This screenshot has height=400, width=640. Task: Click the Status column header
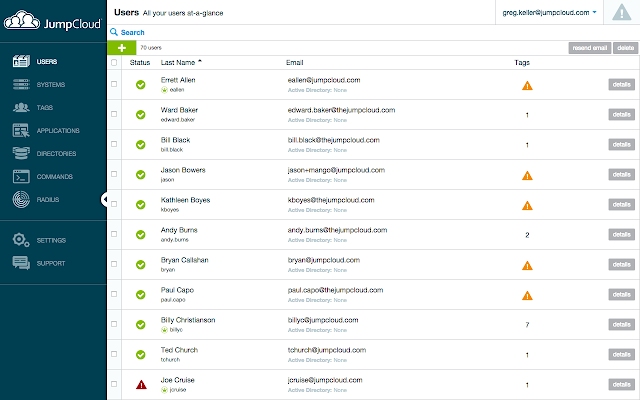point(140,62)
